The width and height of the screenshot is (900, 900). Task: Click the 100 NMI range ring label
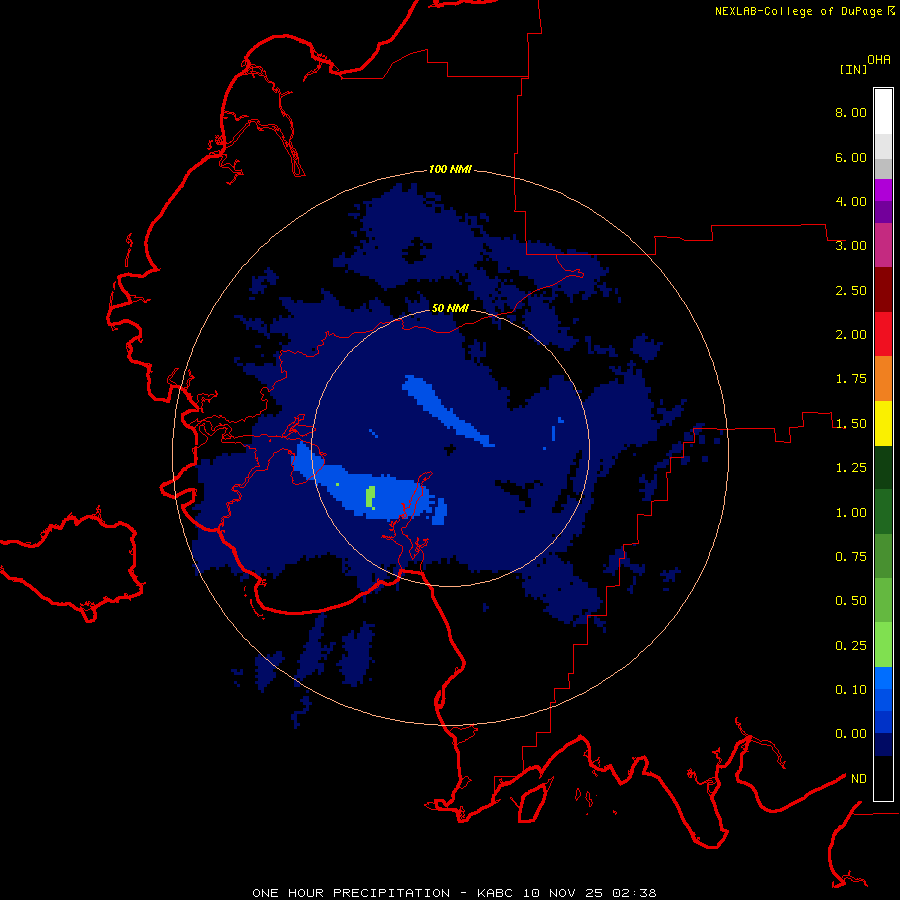(x=450, y=169)
